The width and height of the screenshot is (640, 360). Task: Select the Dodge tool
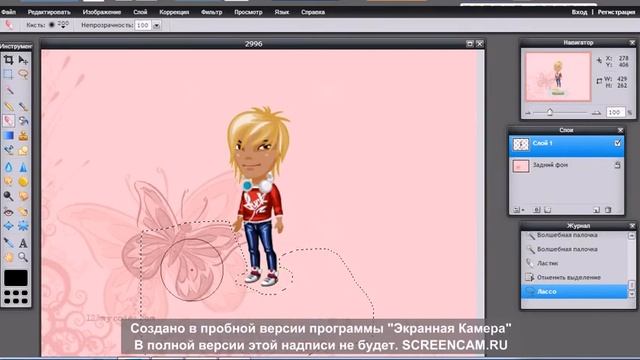pyautogui.click(x=9, y=196)
